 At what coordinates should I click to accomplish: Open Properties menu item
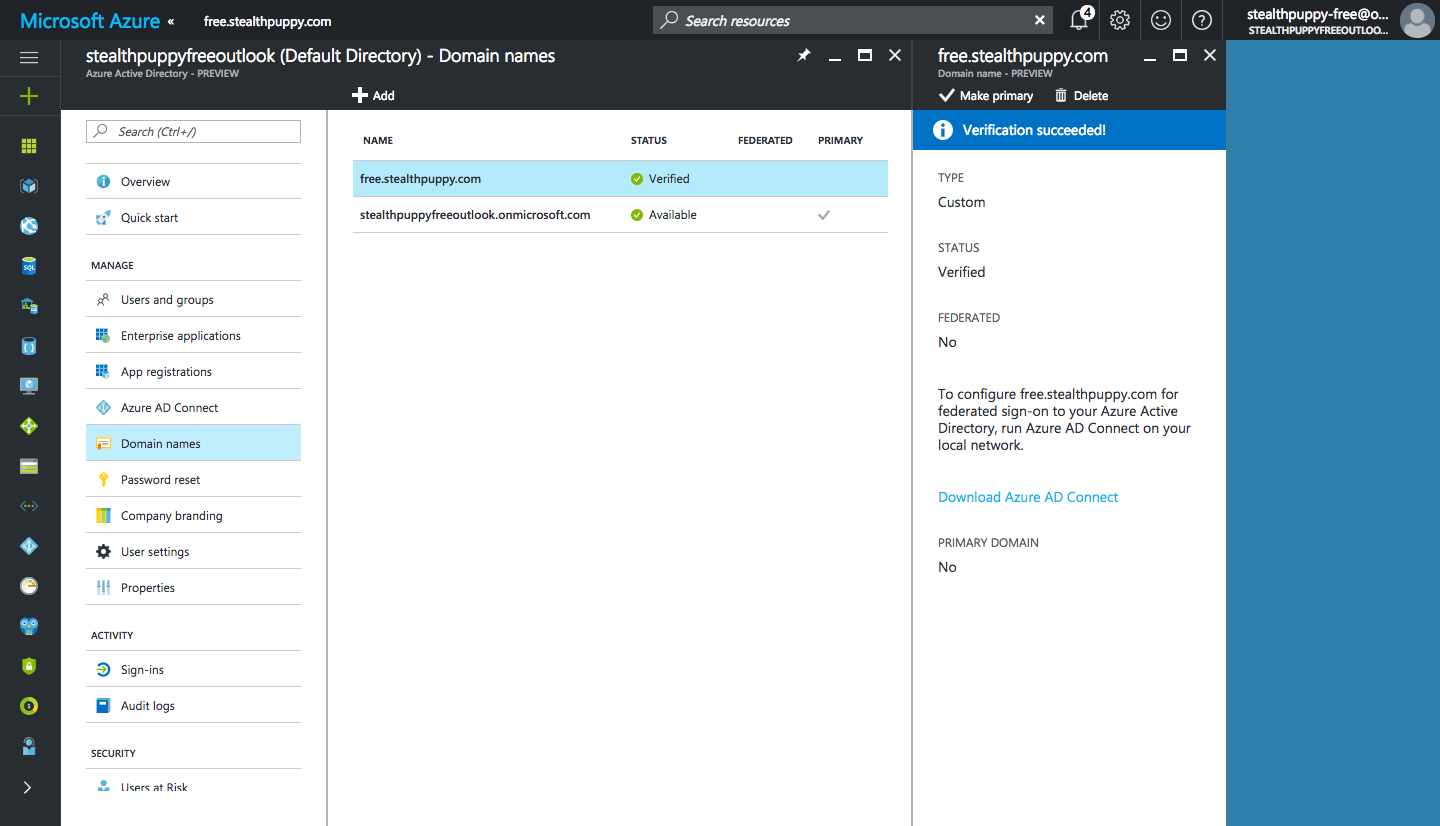[193, 588]
